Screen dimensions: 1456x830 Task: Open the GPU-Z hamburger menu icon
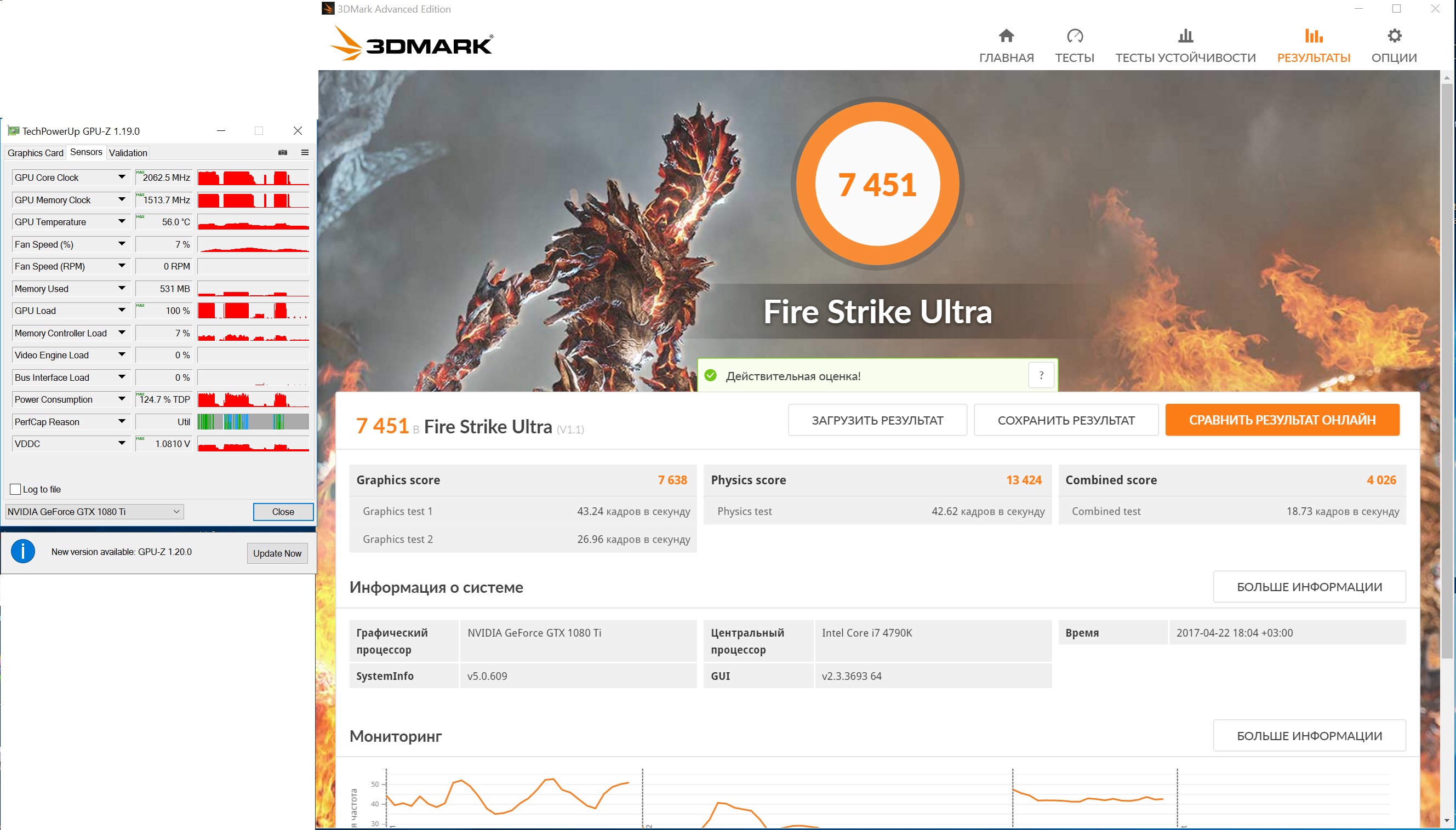[305, 152]
